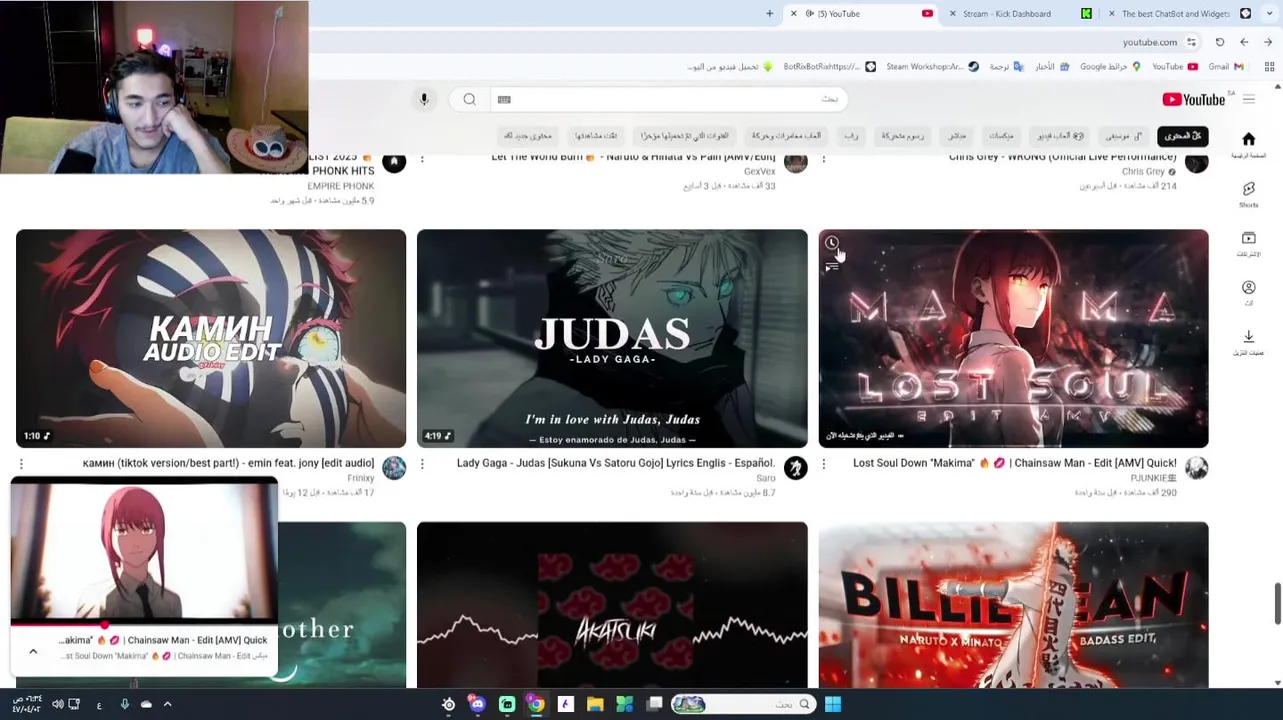The width and height of the screenshot is (1283, 720).
Task: Close the YouTube browser tab
Action: pos(794,14)
